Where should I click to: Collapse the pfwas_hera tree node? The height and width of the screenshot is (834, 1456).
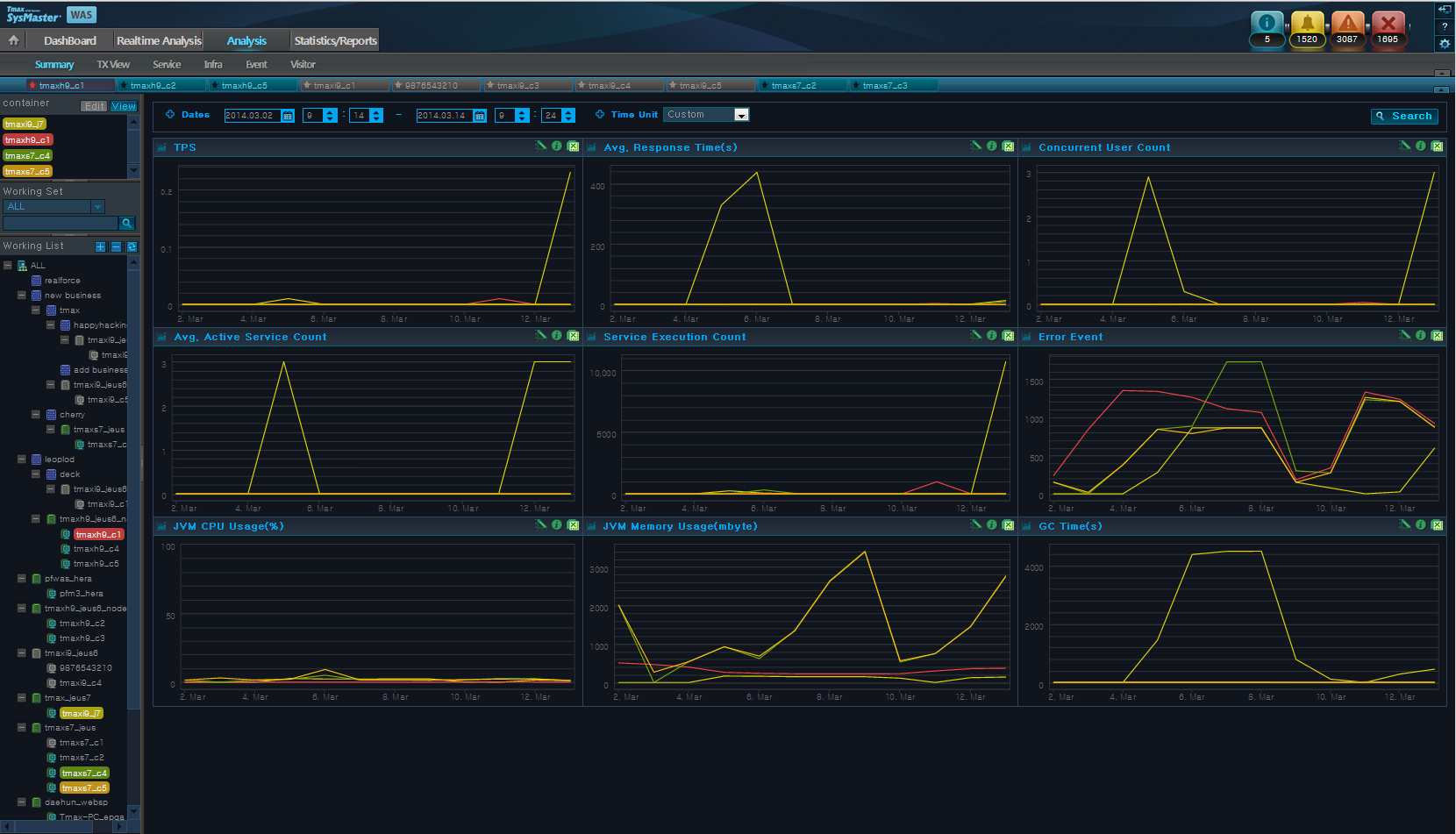coord(21,578)
